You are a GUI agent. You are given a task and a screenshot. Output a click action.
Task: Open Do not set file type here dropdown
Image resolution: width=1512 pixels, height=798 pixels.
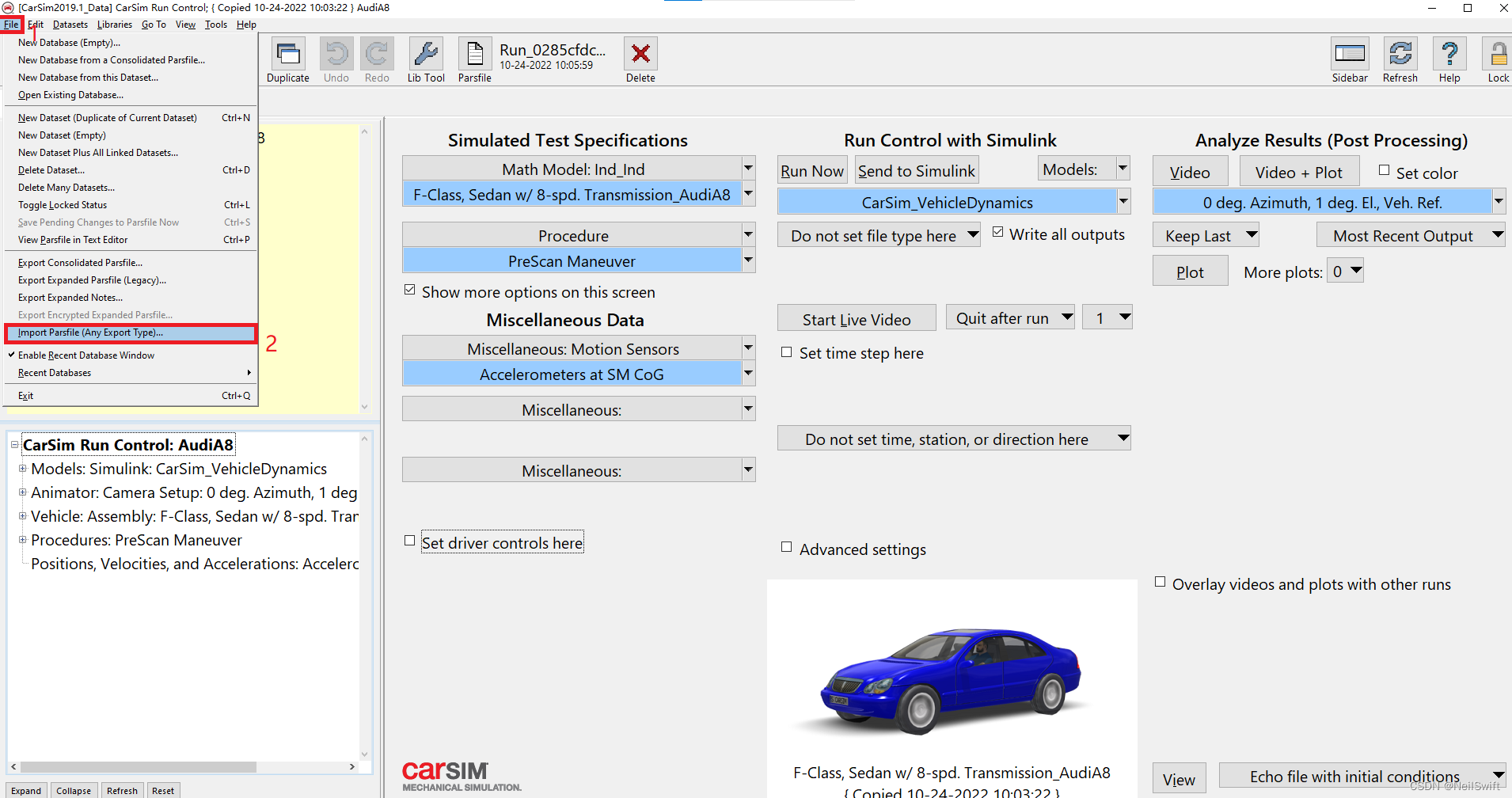[x=879, y=235]
